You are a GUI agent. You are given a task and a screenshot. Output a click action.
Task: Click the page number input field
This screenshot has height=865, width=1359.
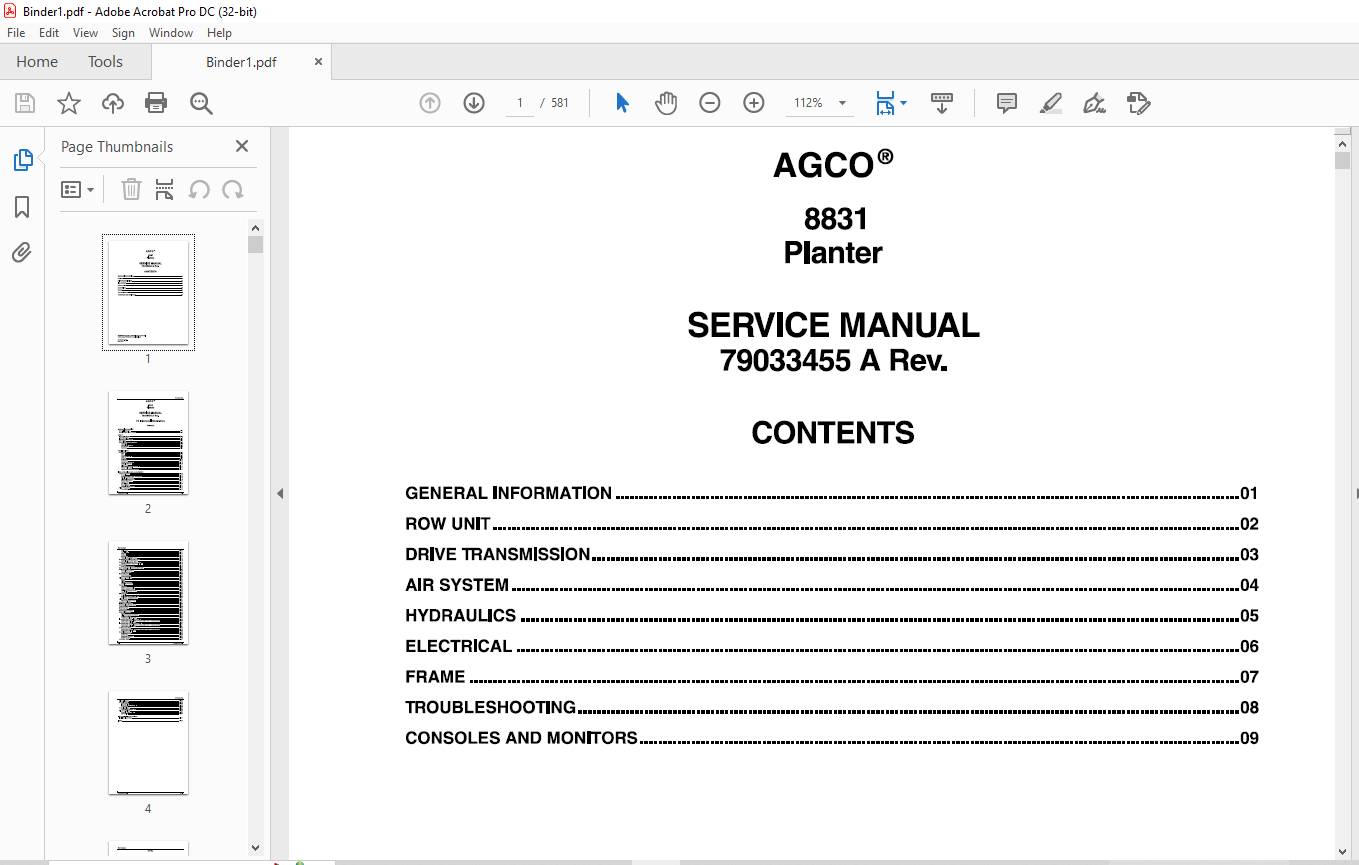click(520, 103)
